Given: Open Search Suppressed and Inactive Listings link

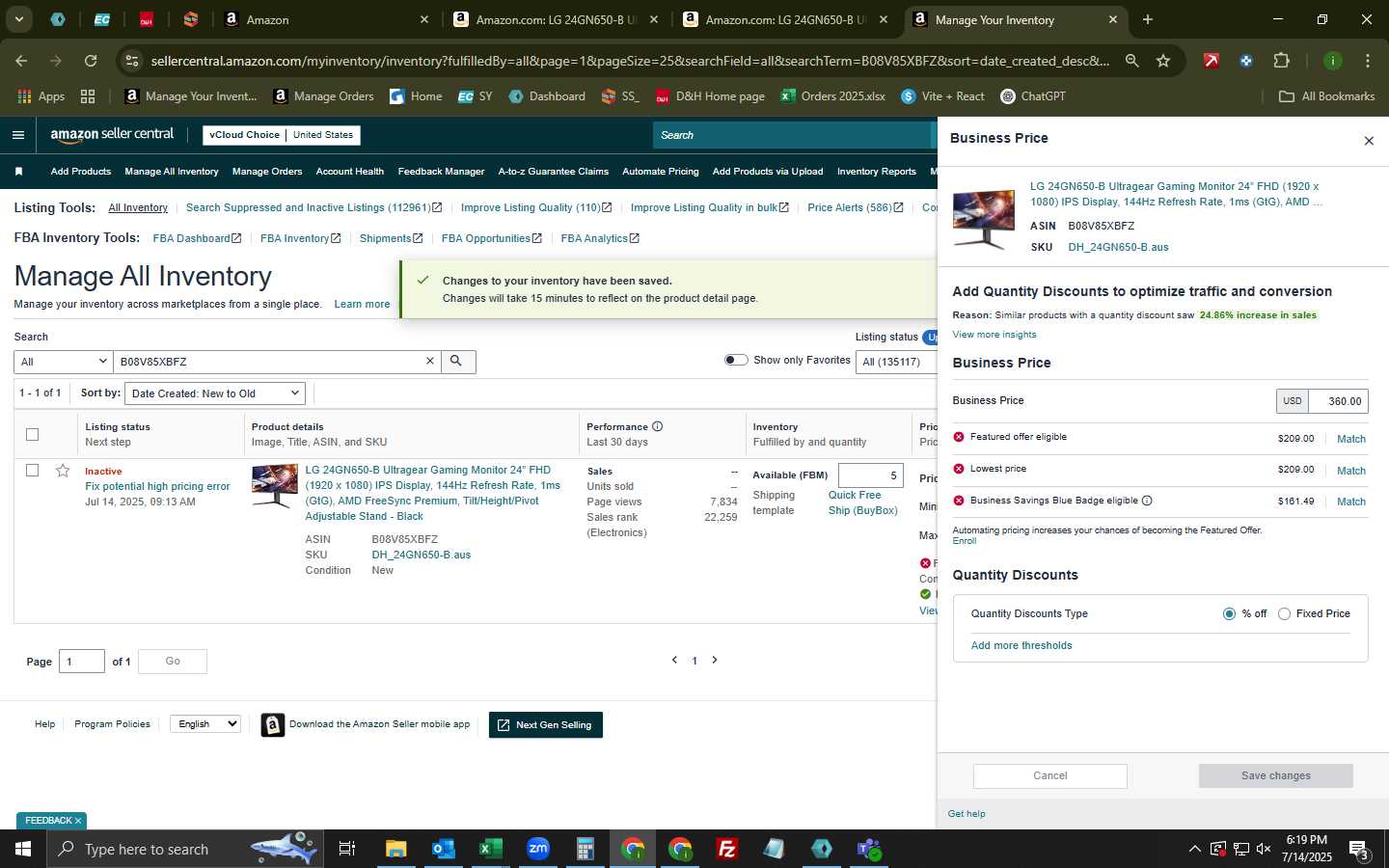Looking at the screenshot, I should click(313, 207).
